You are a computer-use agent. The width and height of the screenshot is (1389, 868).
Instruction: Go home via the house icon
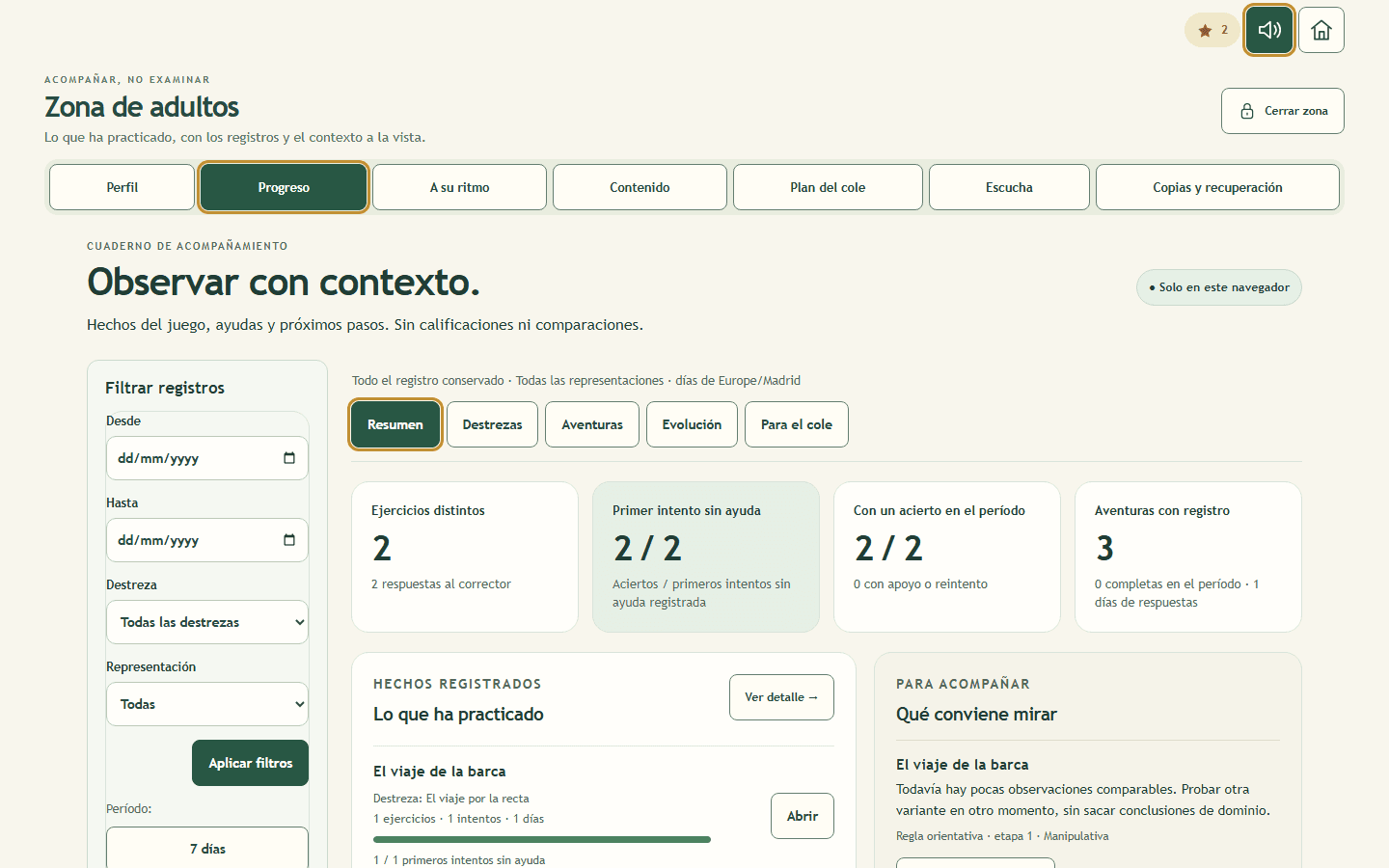click(1321, 30)
